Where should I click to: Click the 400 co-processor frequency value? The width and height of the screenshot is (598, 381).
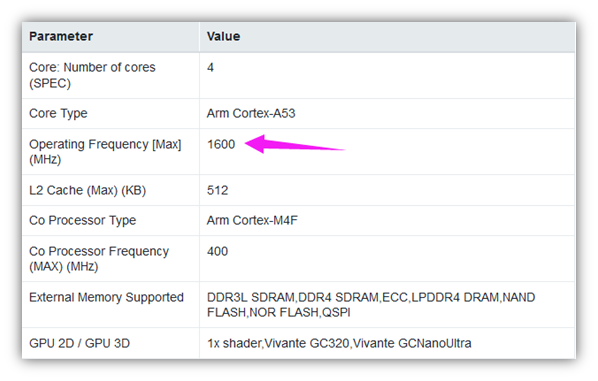point(217,251)
